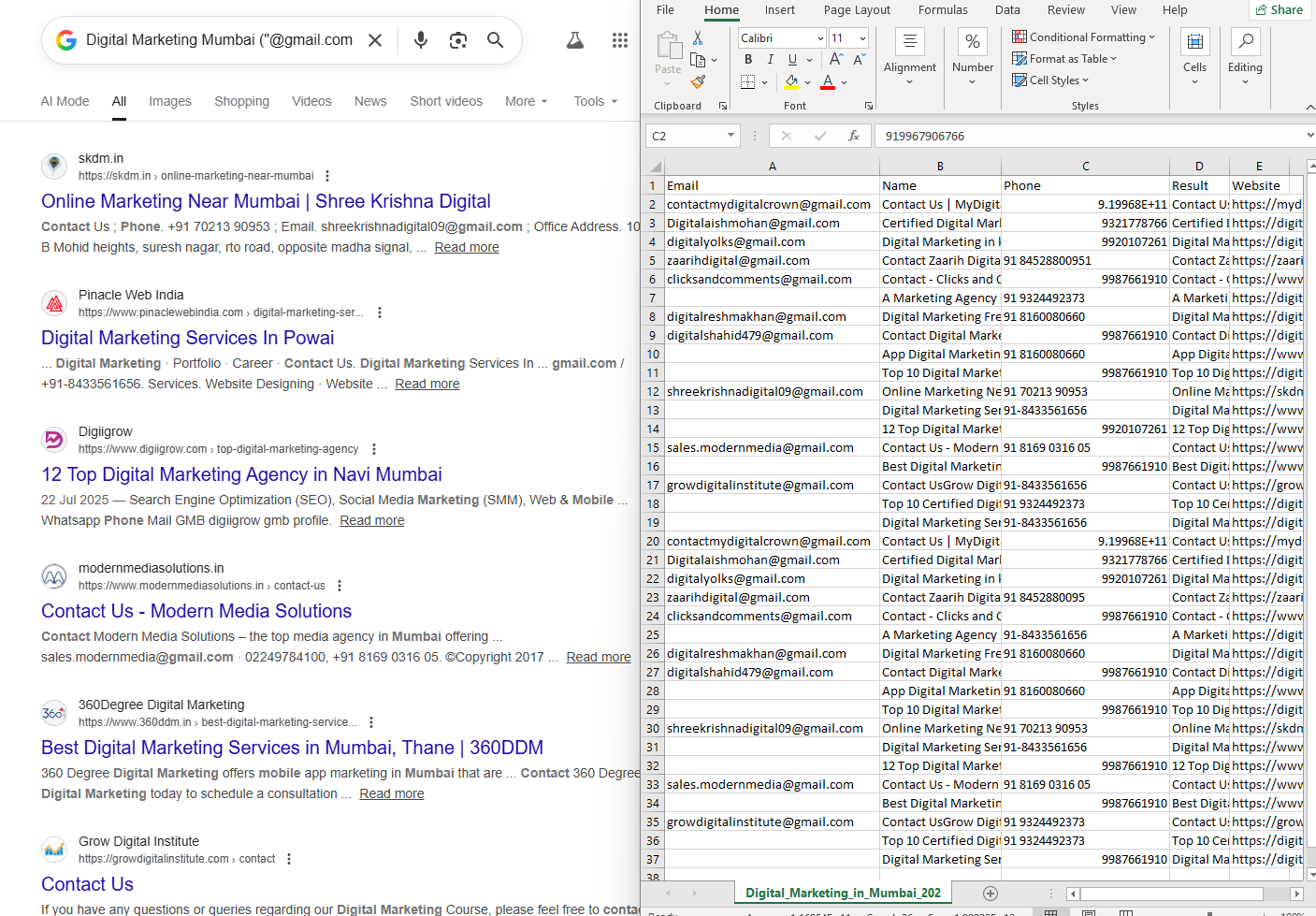This screenshot has width=1316, height=916.
Task: Start voice search with microphone icon
Action: 421,40
